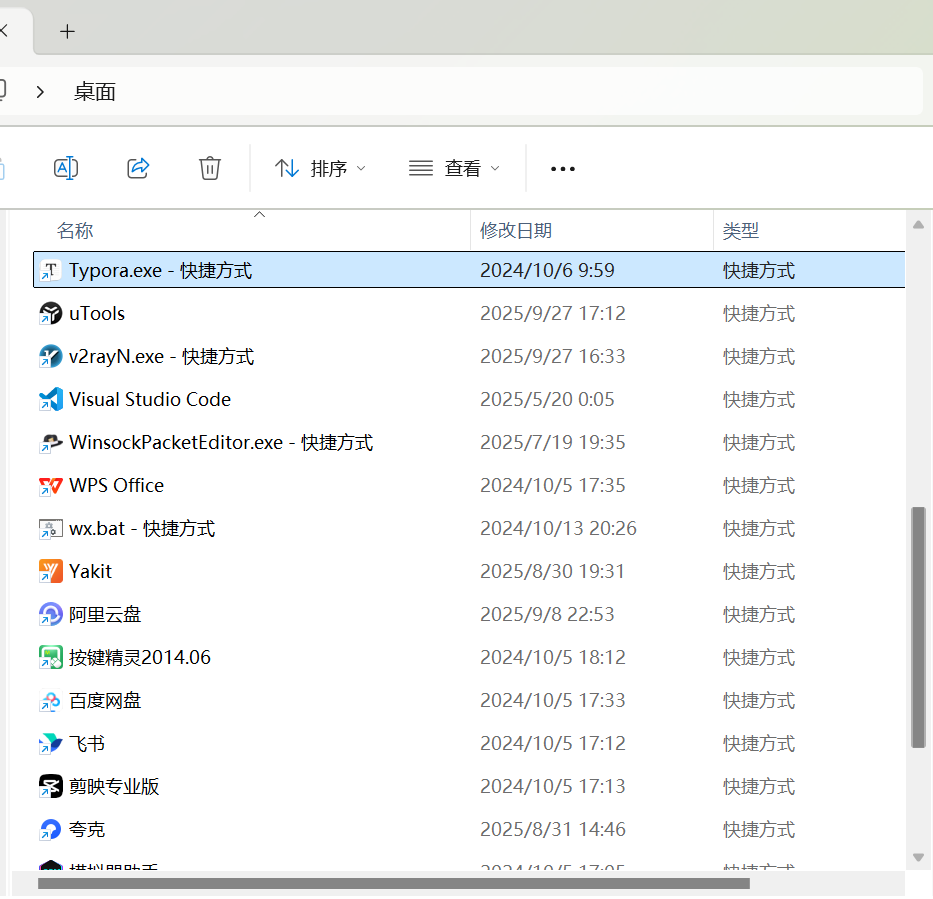Open the 查看 view dropdown
The image size is (933, 899).
click(x=454, y=168)
